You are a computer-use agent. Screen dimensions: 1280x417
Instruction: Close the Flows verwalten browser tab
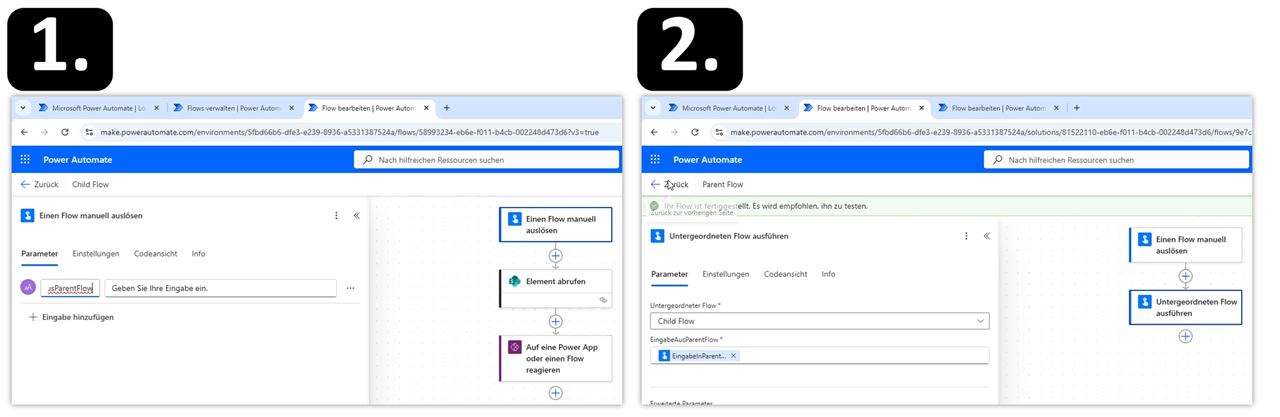pos(292,108)
